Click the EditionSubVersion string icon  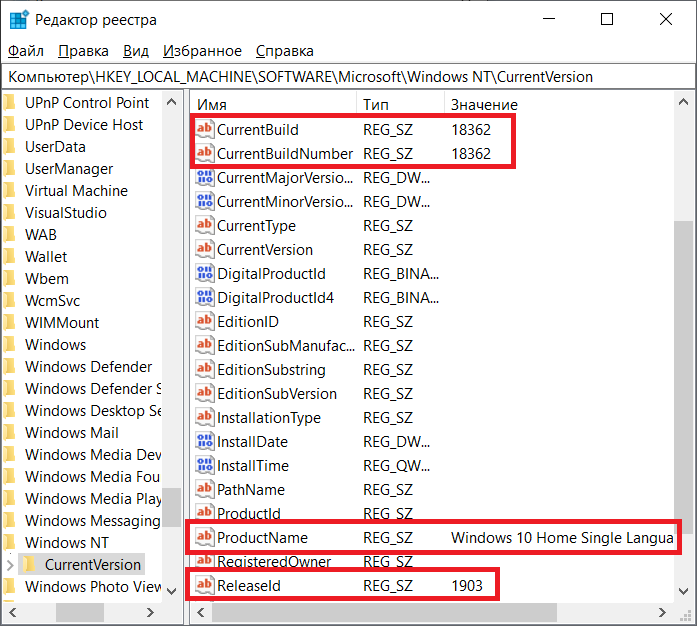(x=204, y=393)
